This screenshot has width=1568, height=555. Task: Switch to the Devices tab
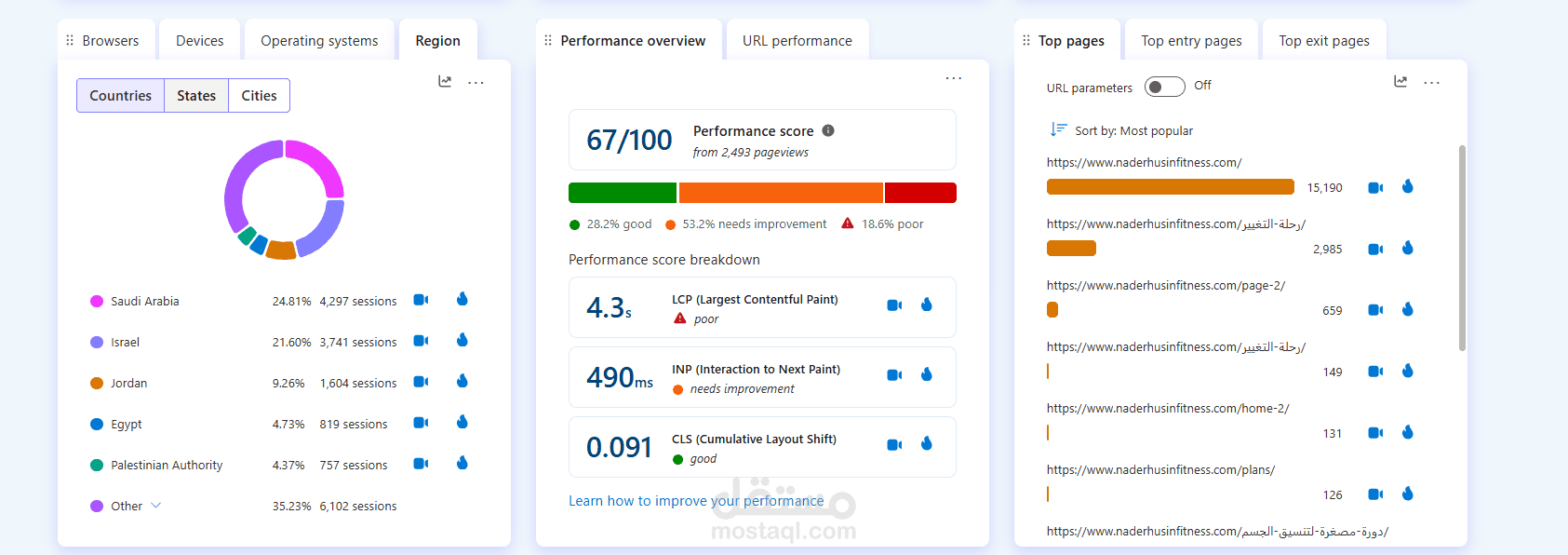click(x=199, y=41)
